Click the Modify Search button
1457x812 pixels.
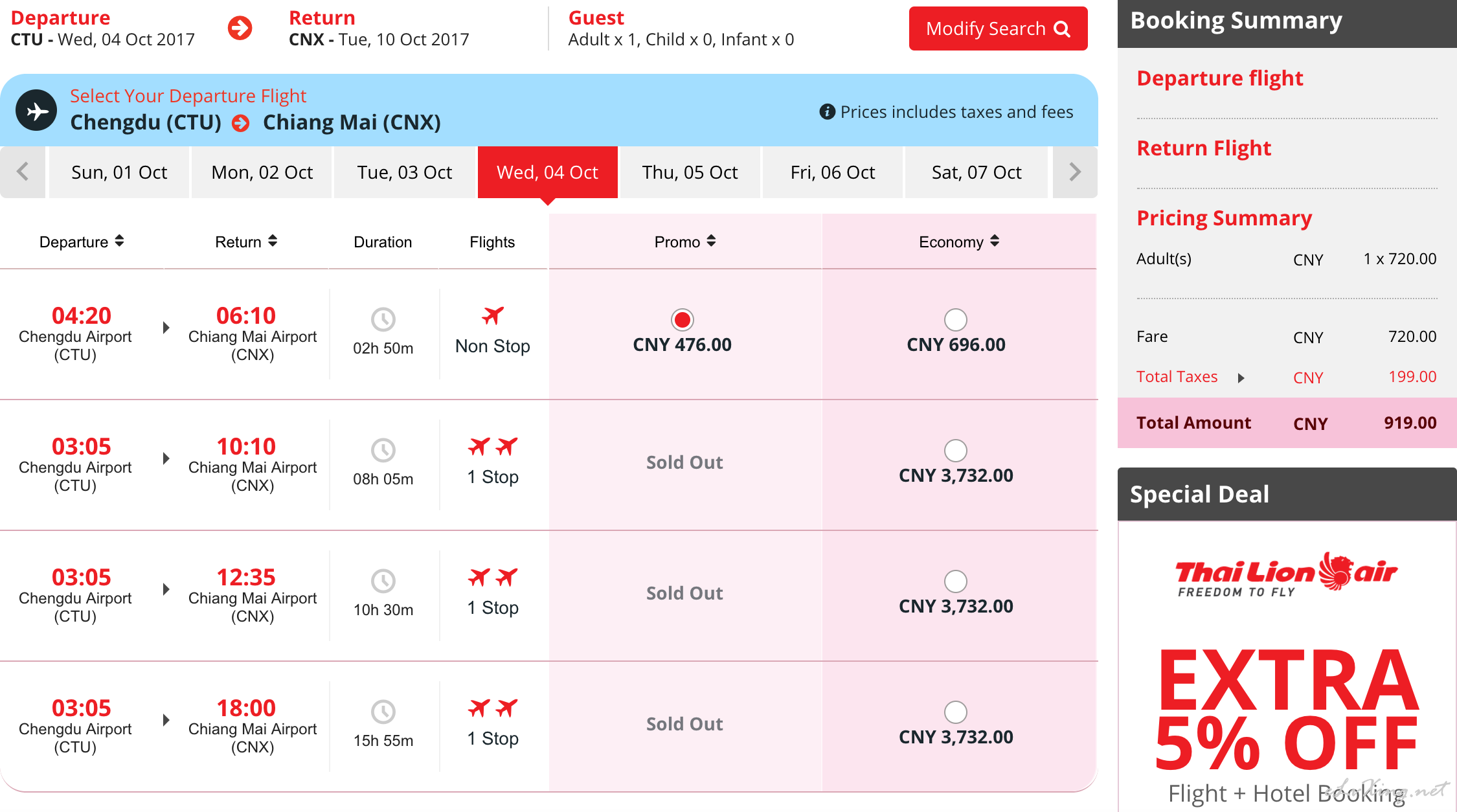998,28
